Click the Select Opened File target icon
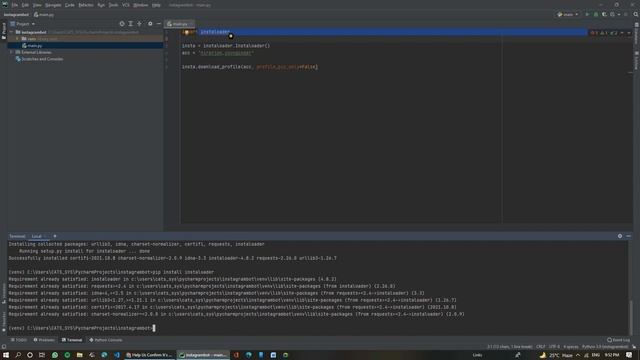This screenshot has width=640, height=360. pyautogui.click(x=122, y=24)
